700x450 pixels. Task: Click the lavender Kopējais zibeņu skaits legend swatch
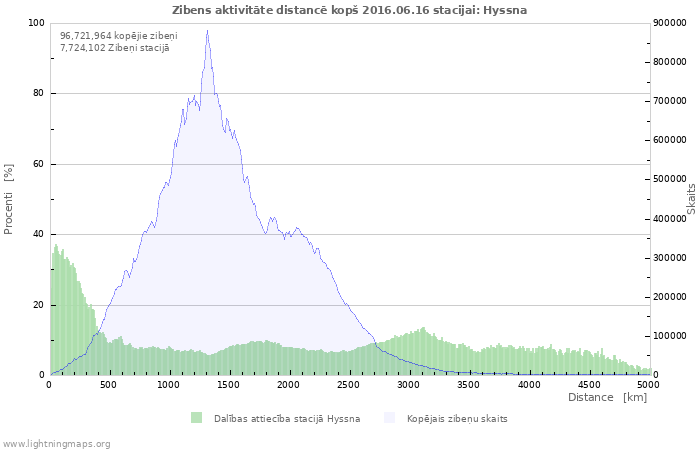(389, 418)
